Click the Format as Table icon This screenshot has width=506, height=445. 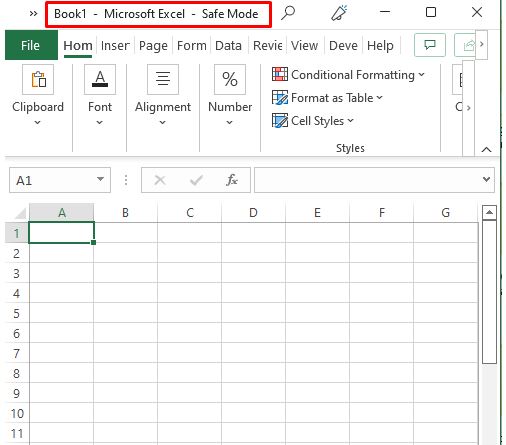pyautogui.click(x=280, y=97)
